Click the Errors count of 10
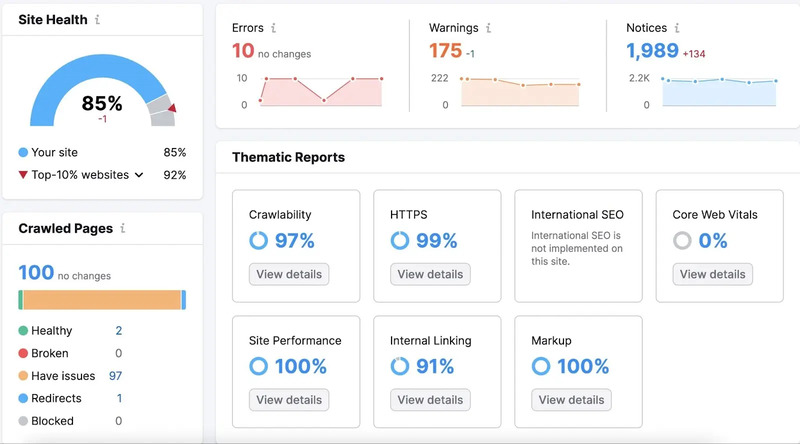 (243, 51)
